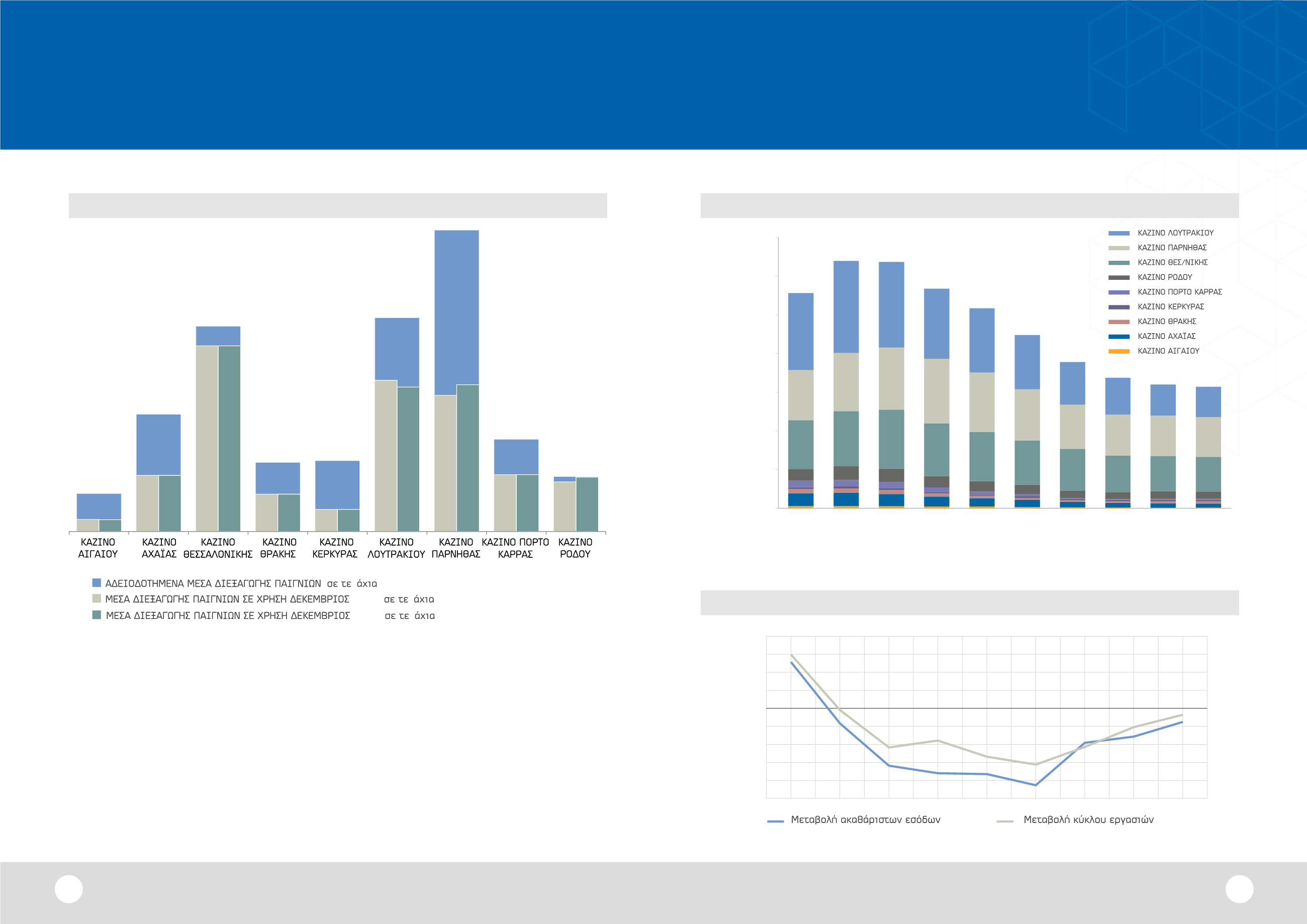Screen dimensions: 1307x924
Task: Click the ΚΑΖΙΝΟ ΑΙΓΑΙΟΥ axis label in bar chart
Action: tap(98, 549)
